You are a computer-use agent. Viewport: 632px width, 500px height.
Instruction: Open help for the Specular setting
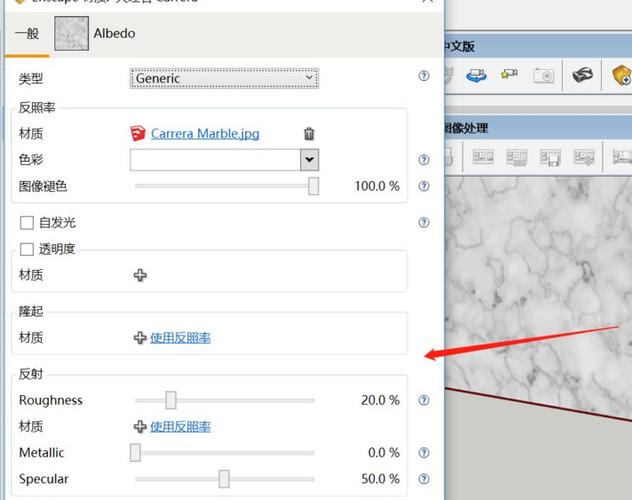424,479
